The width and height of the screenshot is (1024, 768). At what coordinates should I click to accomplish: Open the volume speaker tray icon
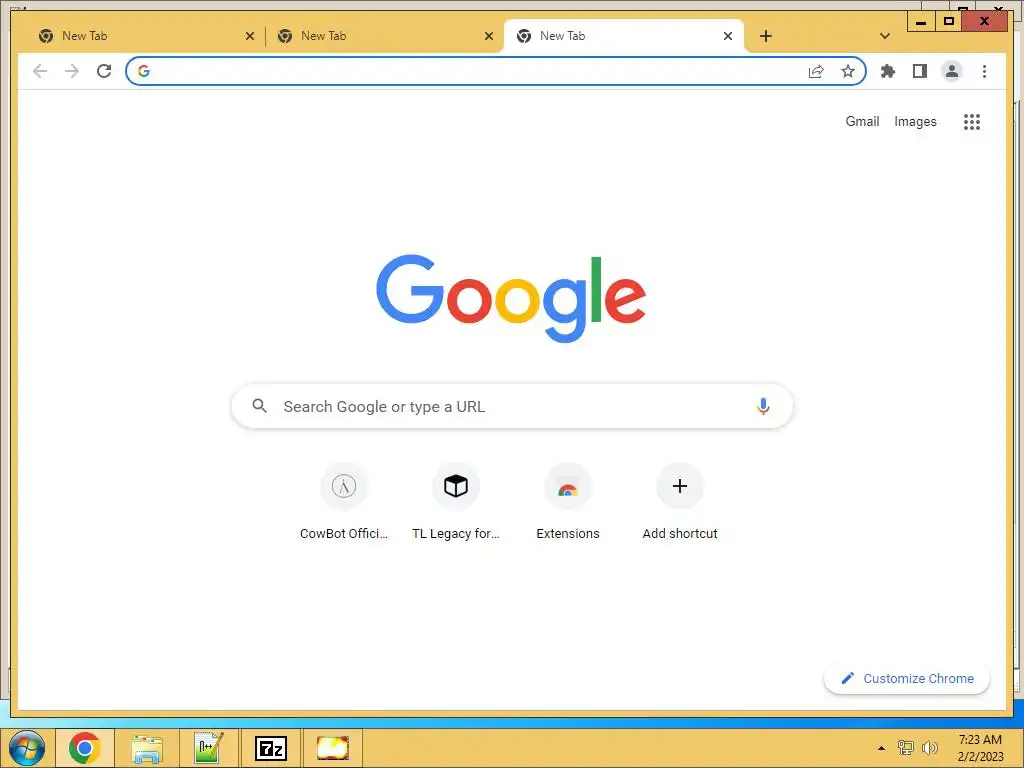point(929,748)
